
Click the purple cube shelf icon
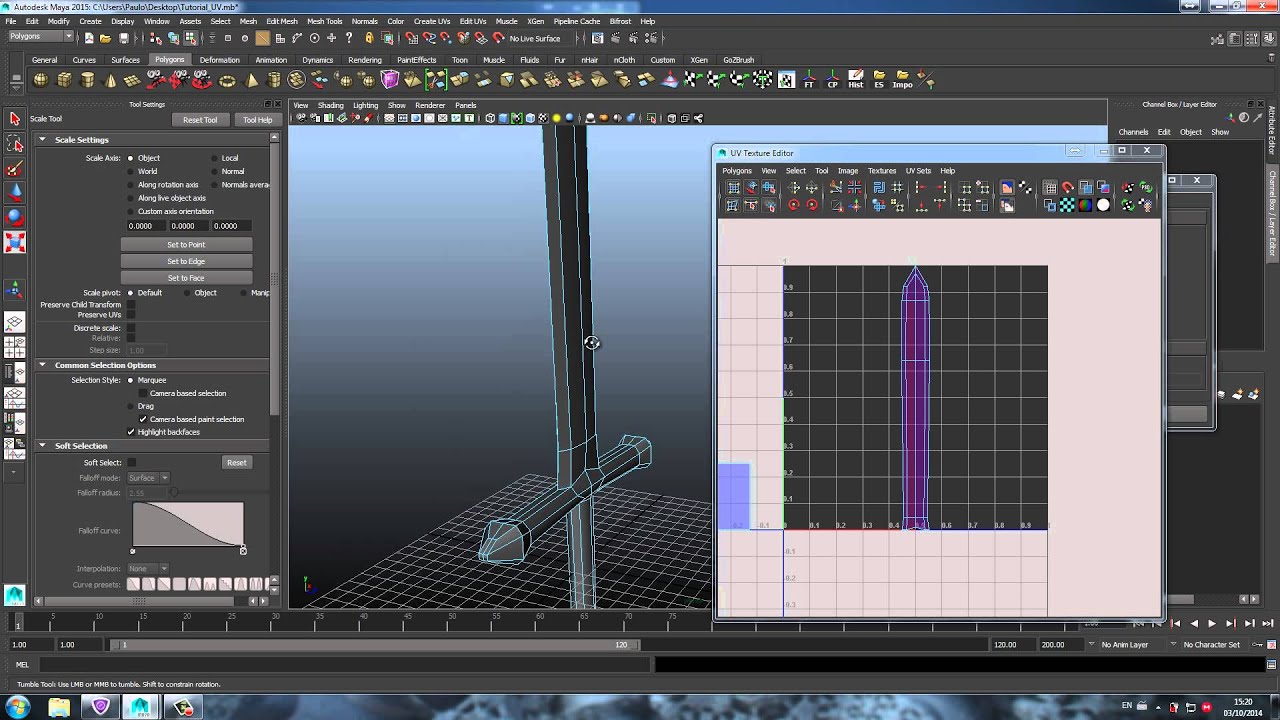click(x=390, y=80)
